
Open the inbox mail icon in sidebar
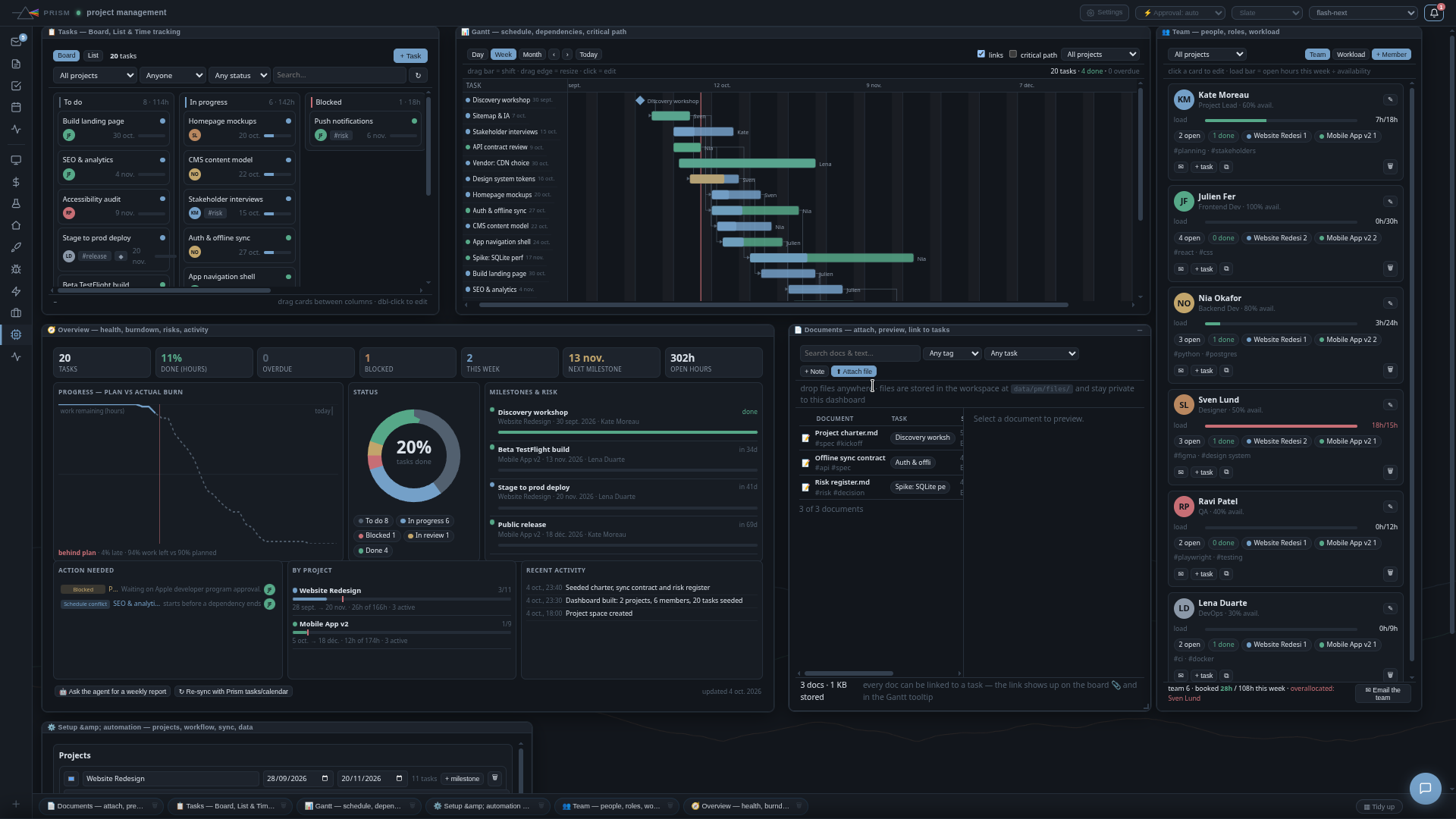(16, 42)
